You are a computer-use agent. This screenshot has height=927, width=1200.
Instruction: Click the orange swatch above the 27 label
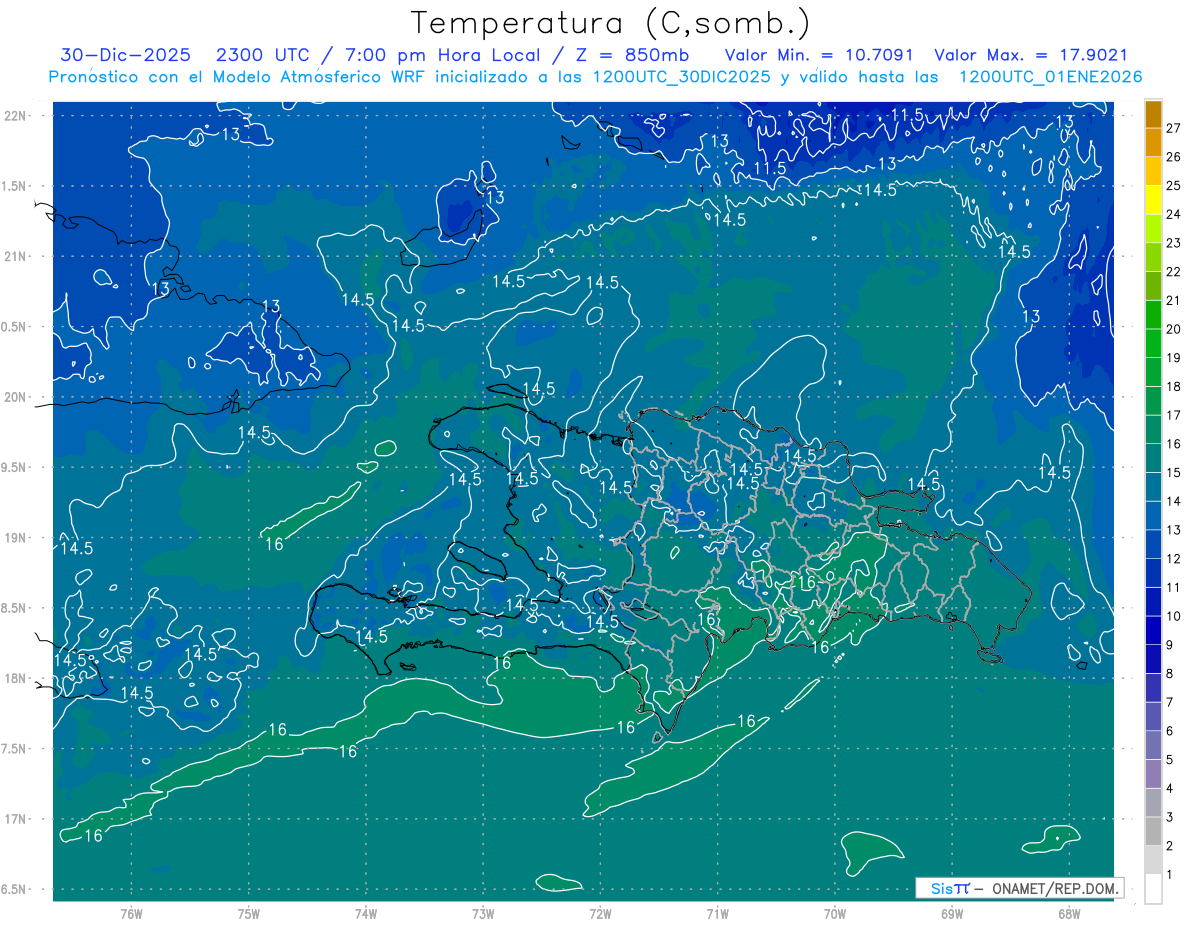1153,113
